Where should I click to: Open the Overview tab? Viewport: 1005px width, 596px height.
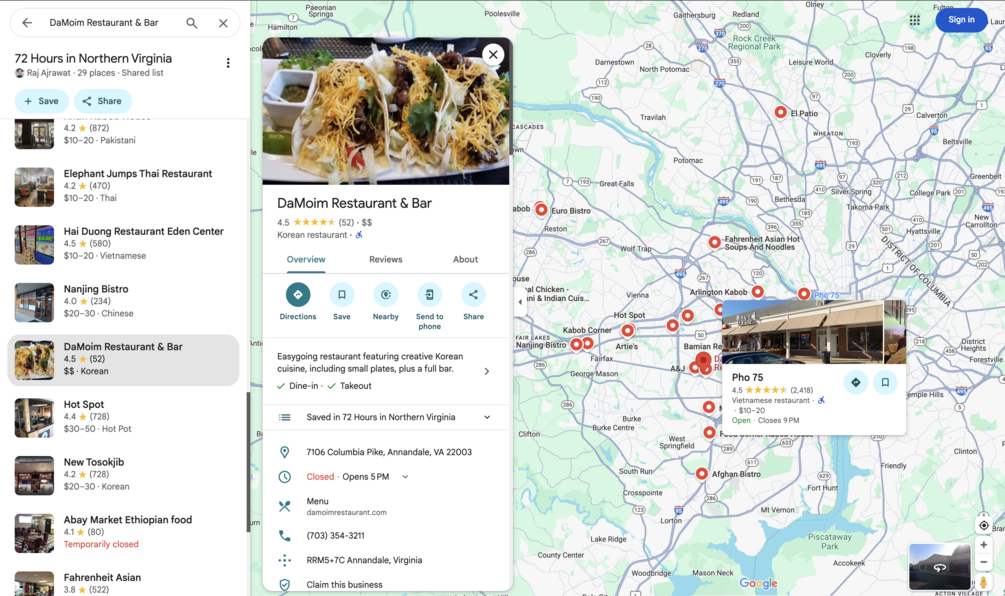click(306, 260)
